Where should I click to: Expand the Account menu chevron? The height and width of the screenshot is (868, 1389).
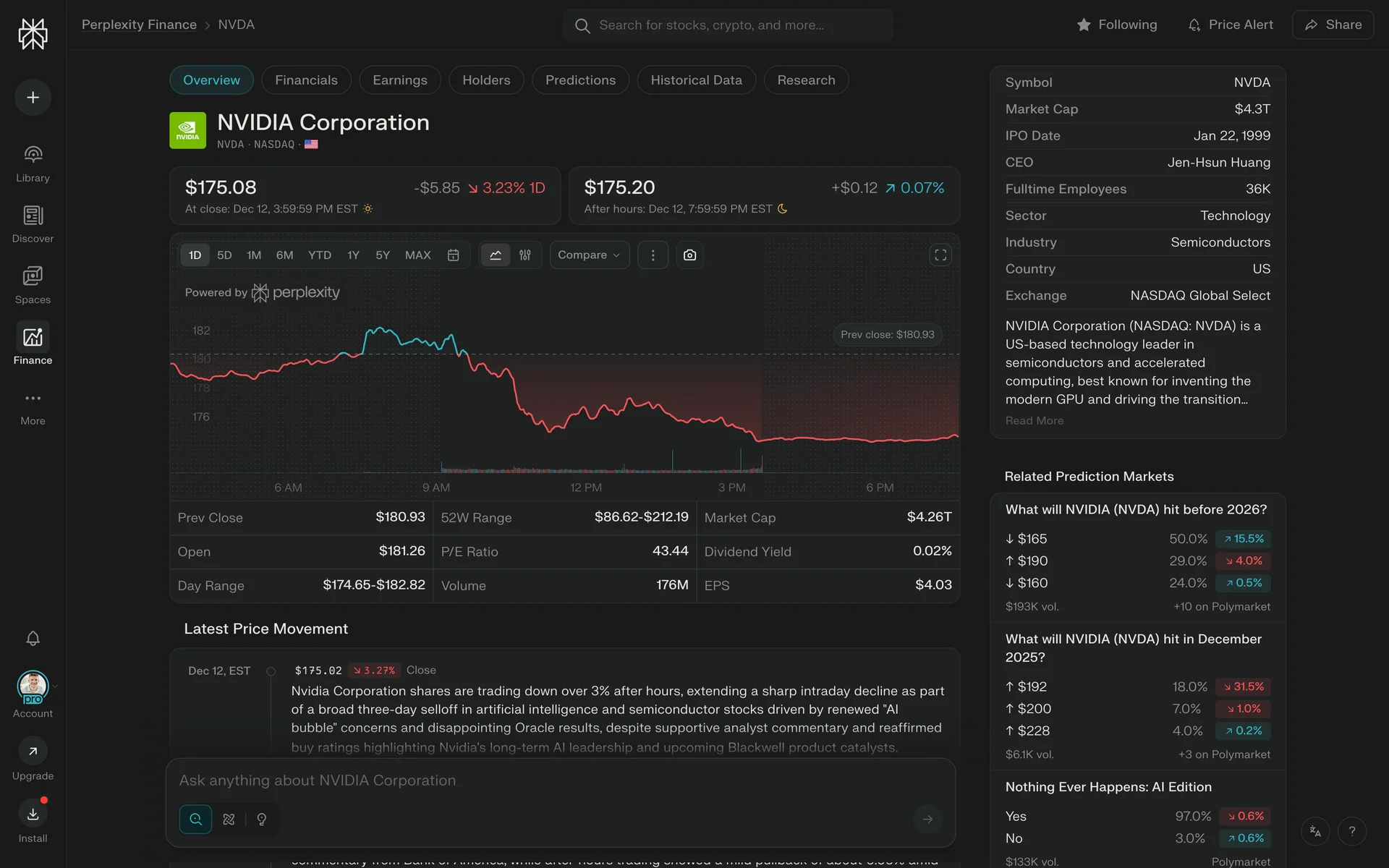click(x=56, y=686)
